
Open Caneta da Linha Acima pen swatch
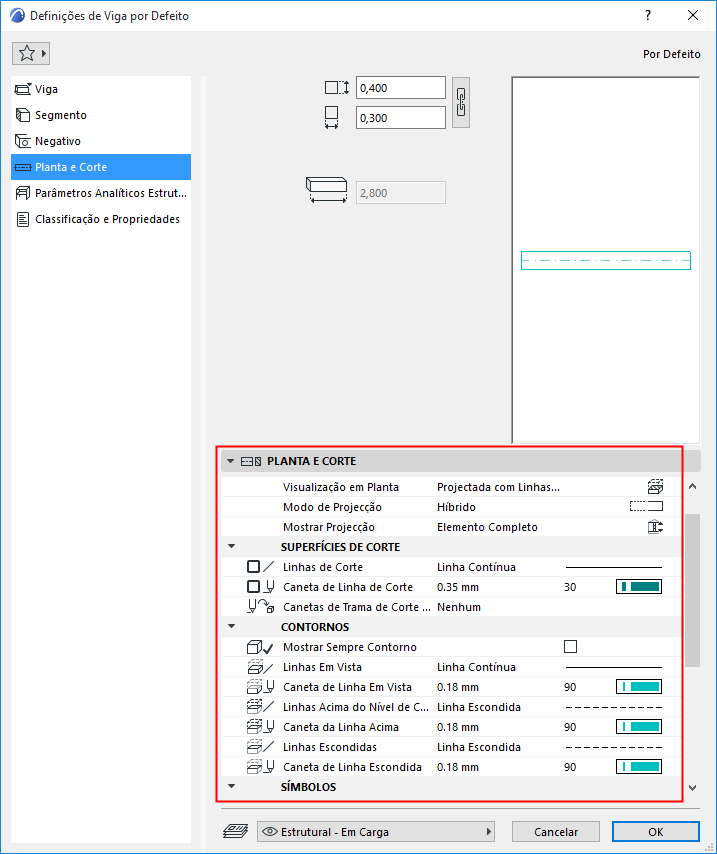pyautogui.click(x=639, y=727)
